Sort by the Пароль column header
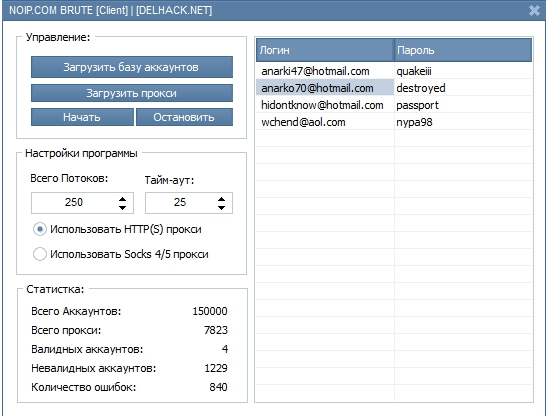This screenshot has width=548, height=419. (x=463, y=50)
